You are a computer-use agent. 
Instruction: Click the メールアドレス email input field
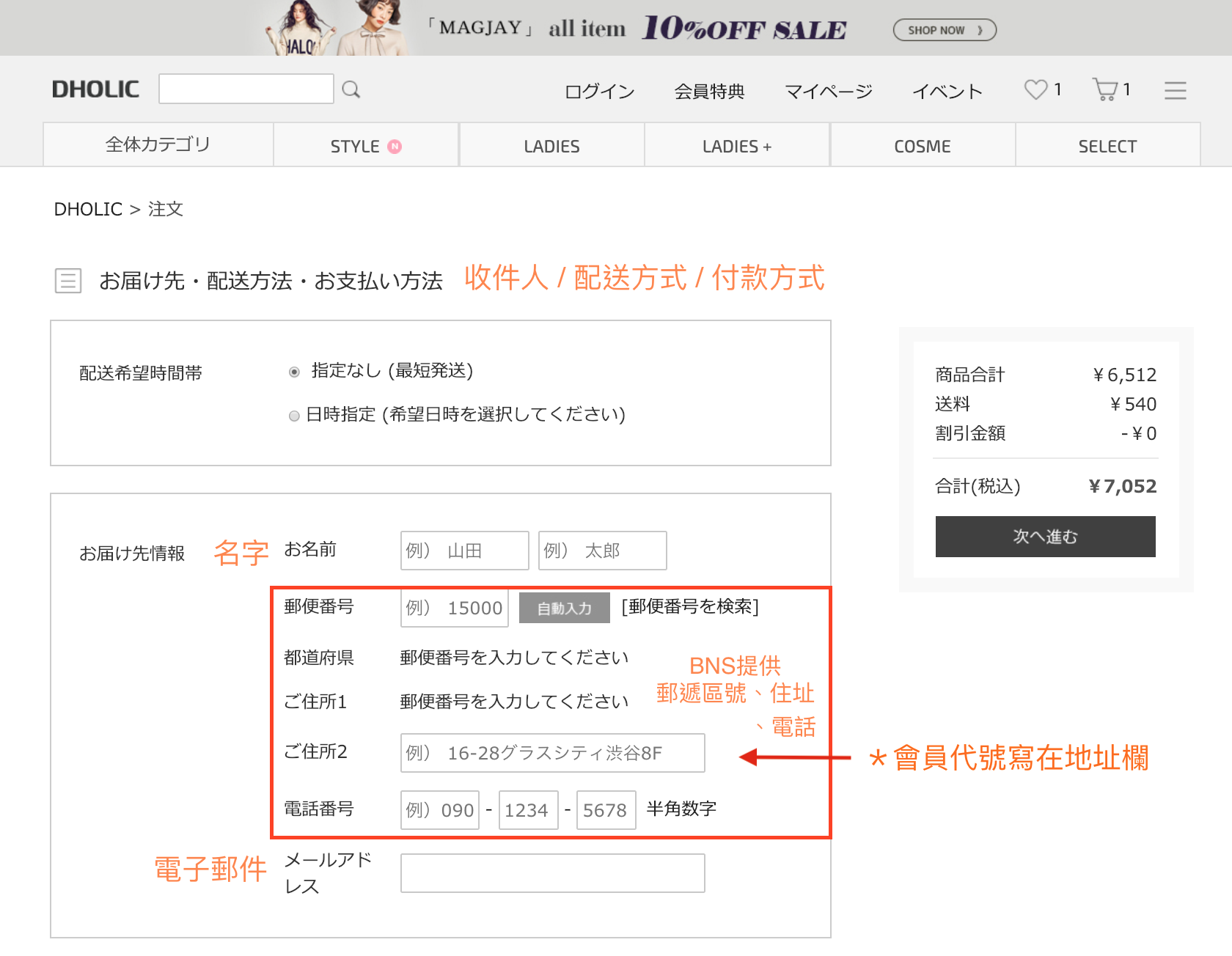(x=552, y=872)
